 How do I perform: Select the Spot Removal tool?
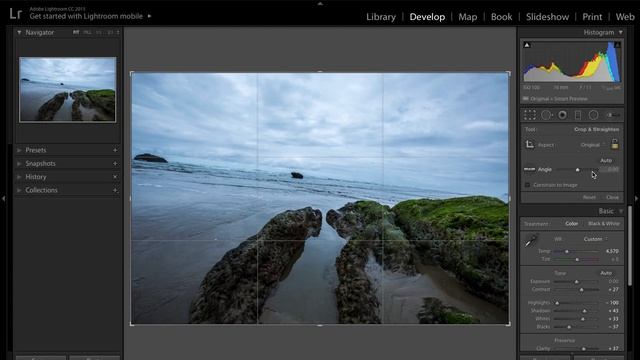coord(547,116)
